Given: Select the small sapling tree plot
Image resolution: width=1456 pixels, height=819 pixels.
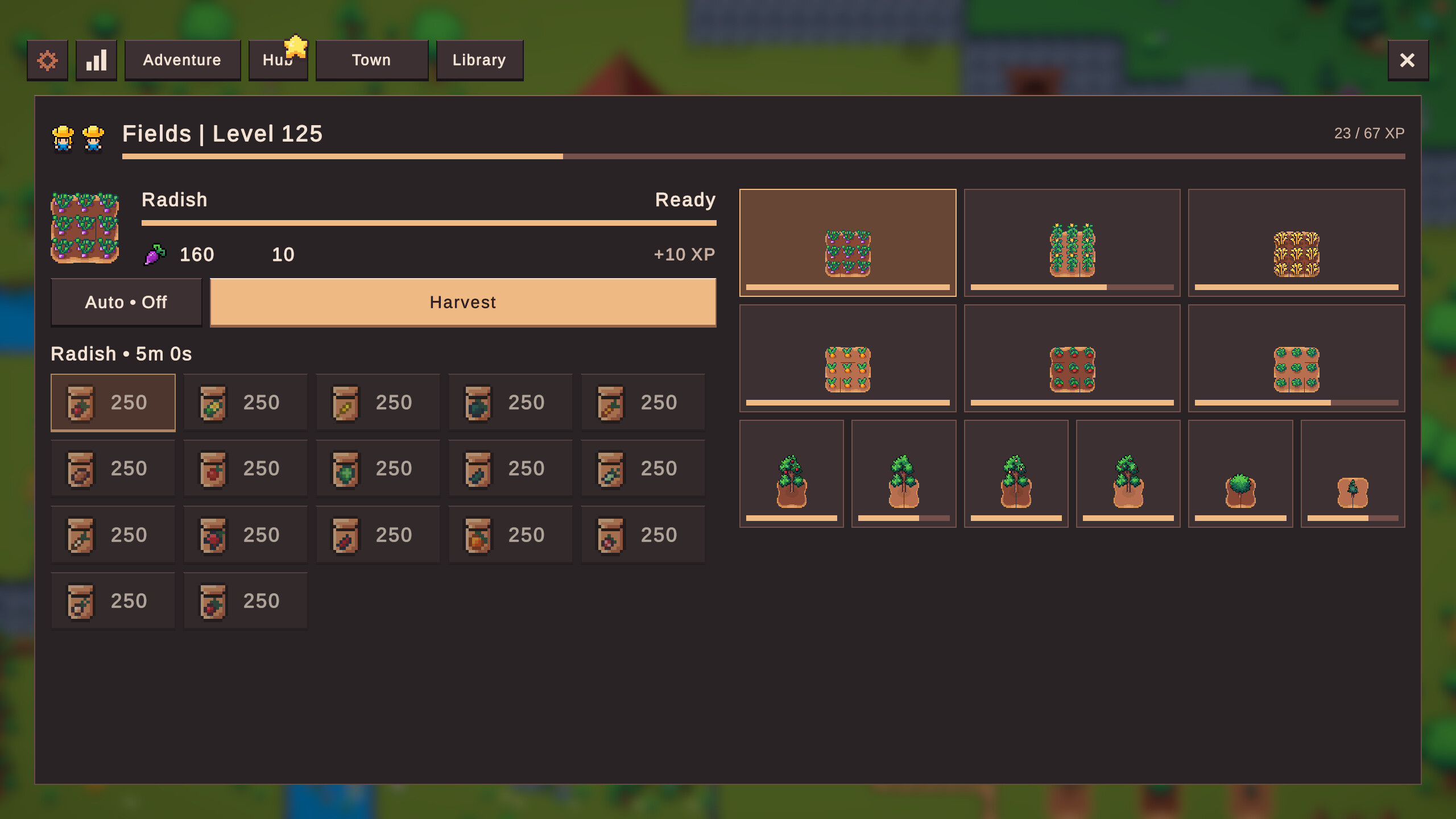Looking at the screenshot, I should point(1352,474).
